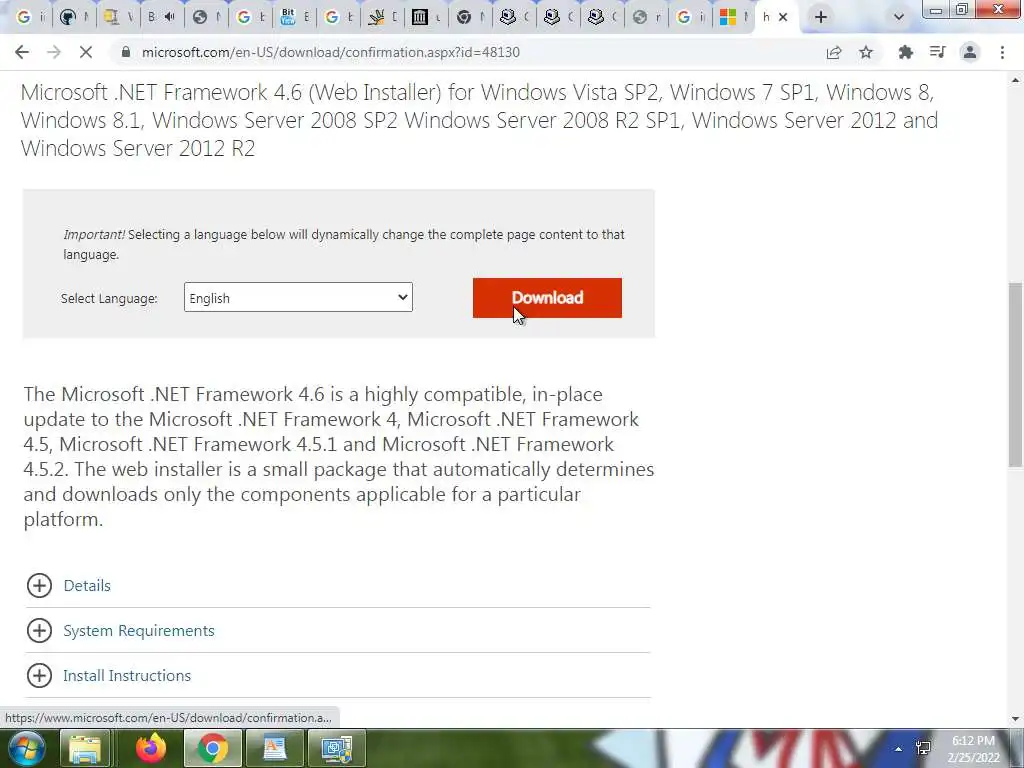This screenshot has height=768, width=1024.
Task: Expand the Details section
Action: pos(87,586)
